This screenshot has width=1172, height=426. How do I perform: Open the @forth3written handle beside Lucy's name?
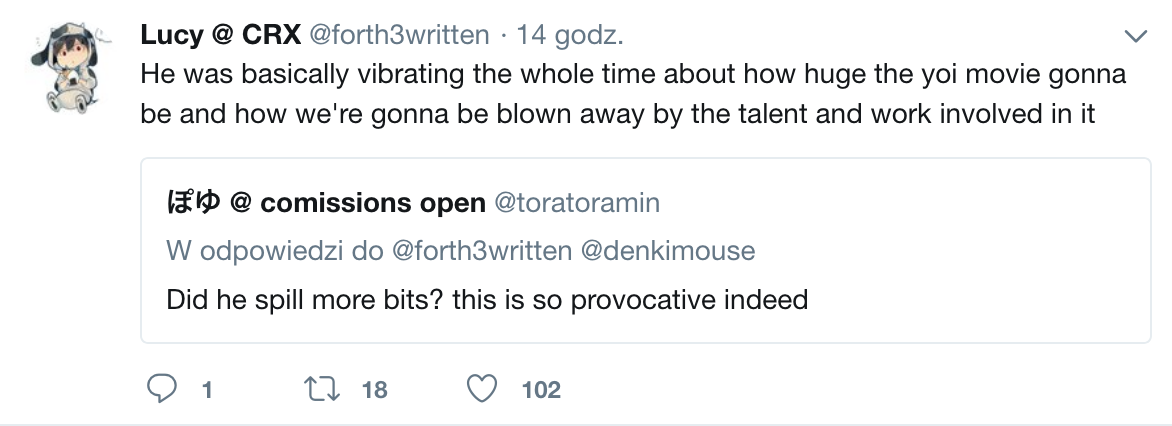click(400, 37)
